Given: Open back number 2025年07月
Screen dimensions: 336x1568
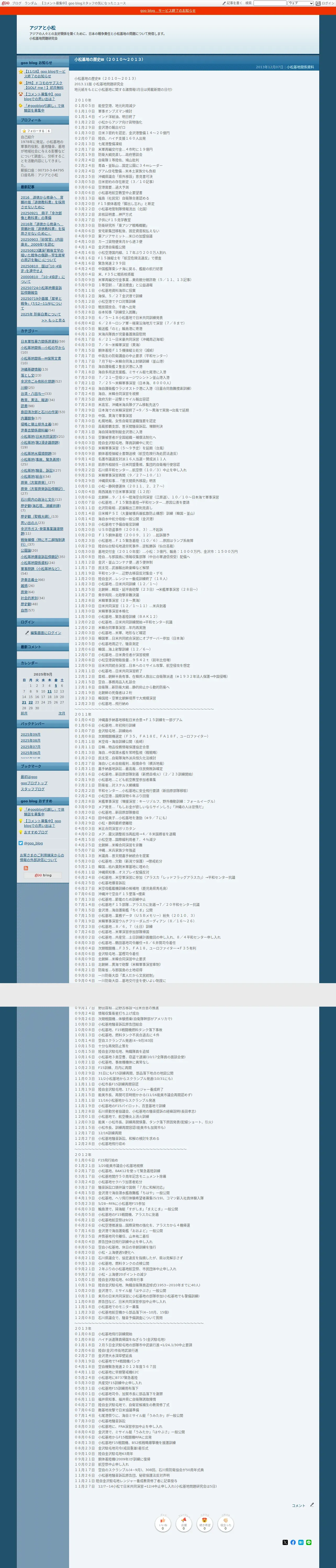Looking at the screenshot, I should coord(31,747).
